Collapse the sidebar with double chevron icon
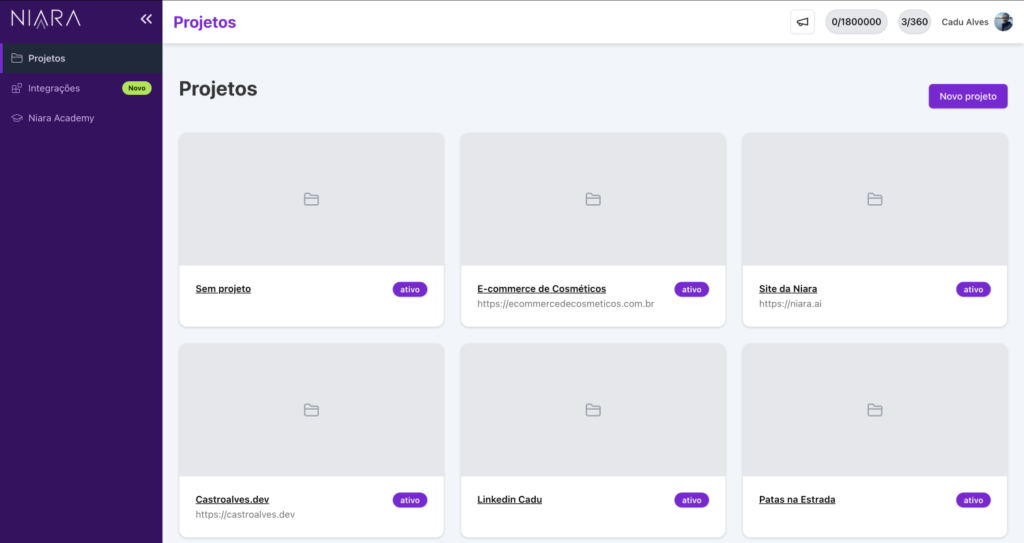Image resolution: width=1024 pixels, height=543 pixels. pyautogui.click(x=146, y=19)
